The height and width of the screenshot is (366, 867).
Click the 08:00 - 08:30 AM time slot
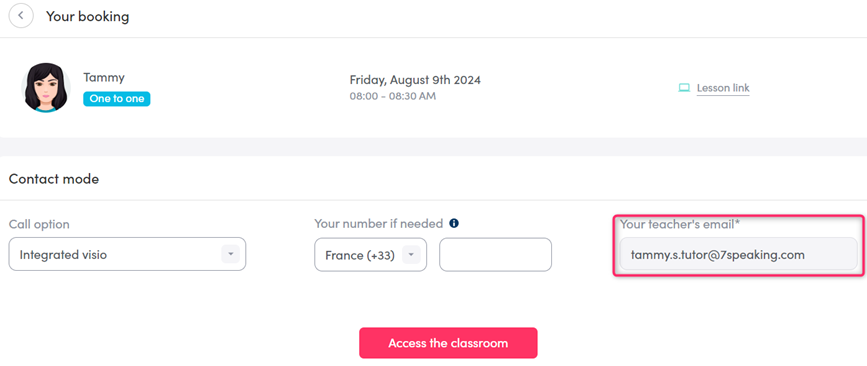[393, 96]
